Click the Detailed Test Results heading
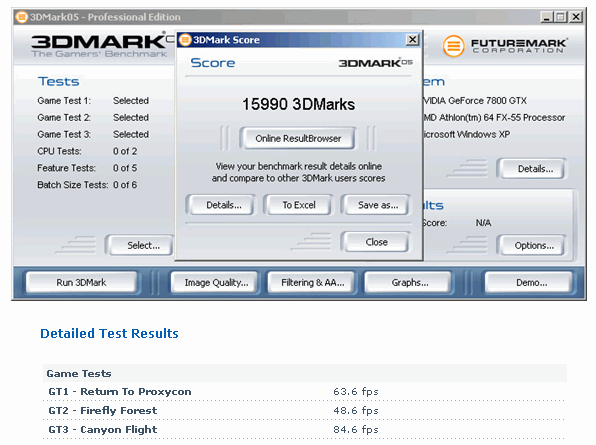 click(109, 333)
